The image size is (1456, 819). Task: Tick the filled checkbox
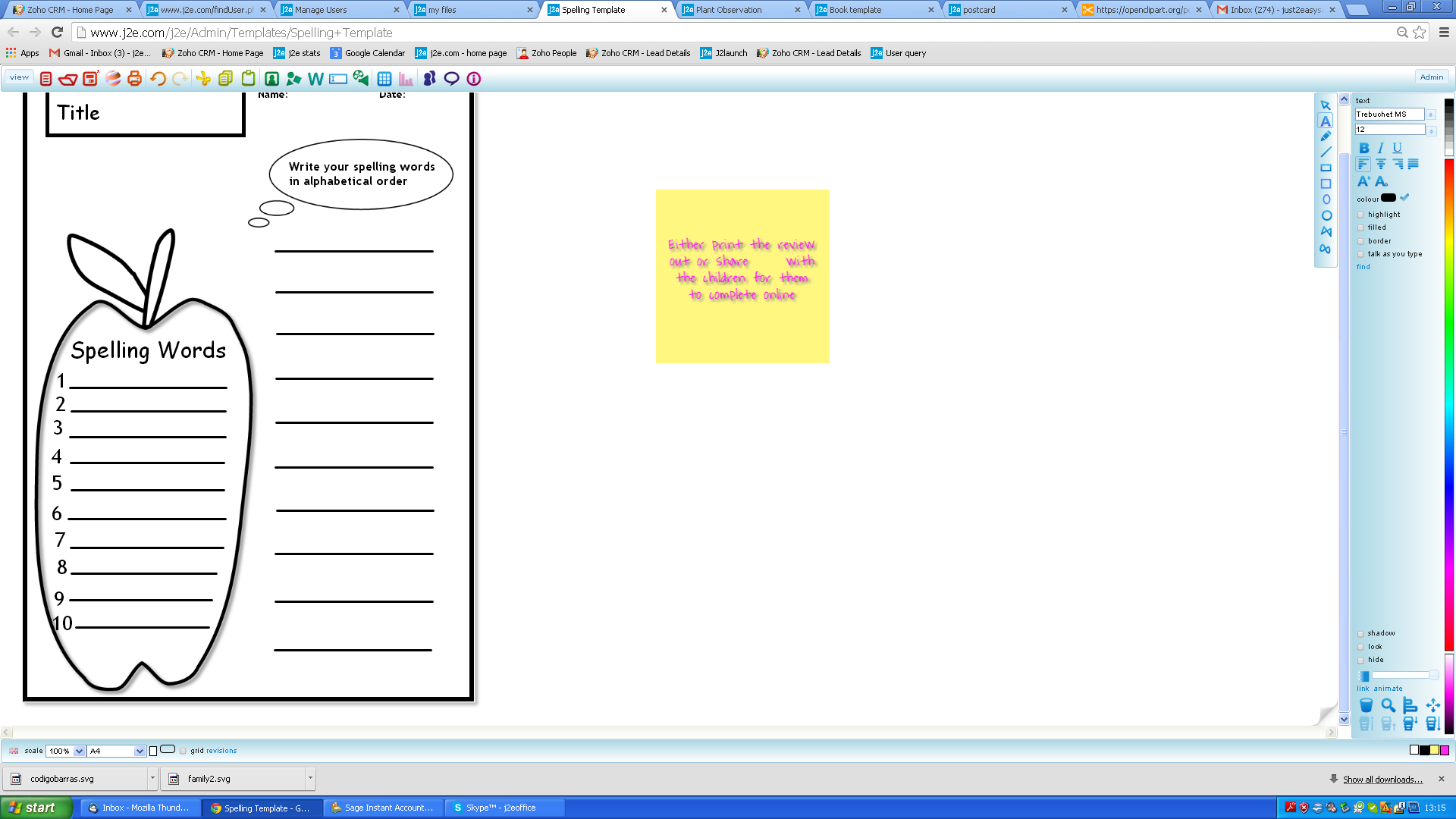pos(1360,227)
